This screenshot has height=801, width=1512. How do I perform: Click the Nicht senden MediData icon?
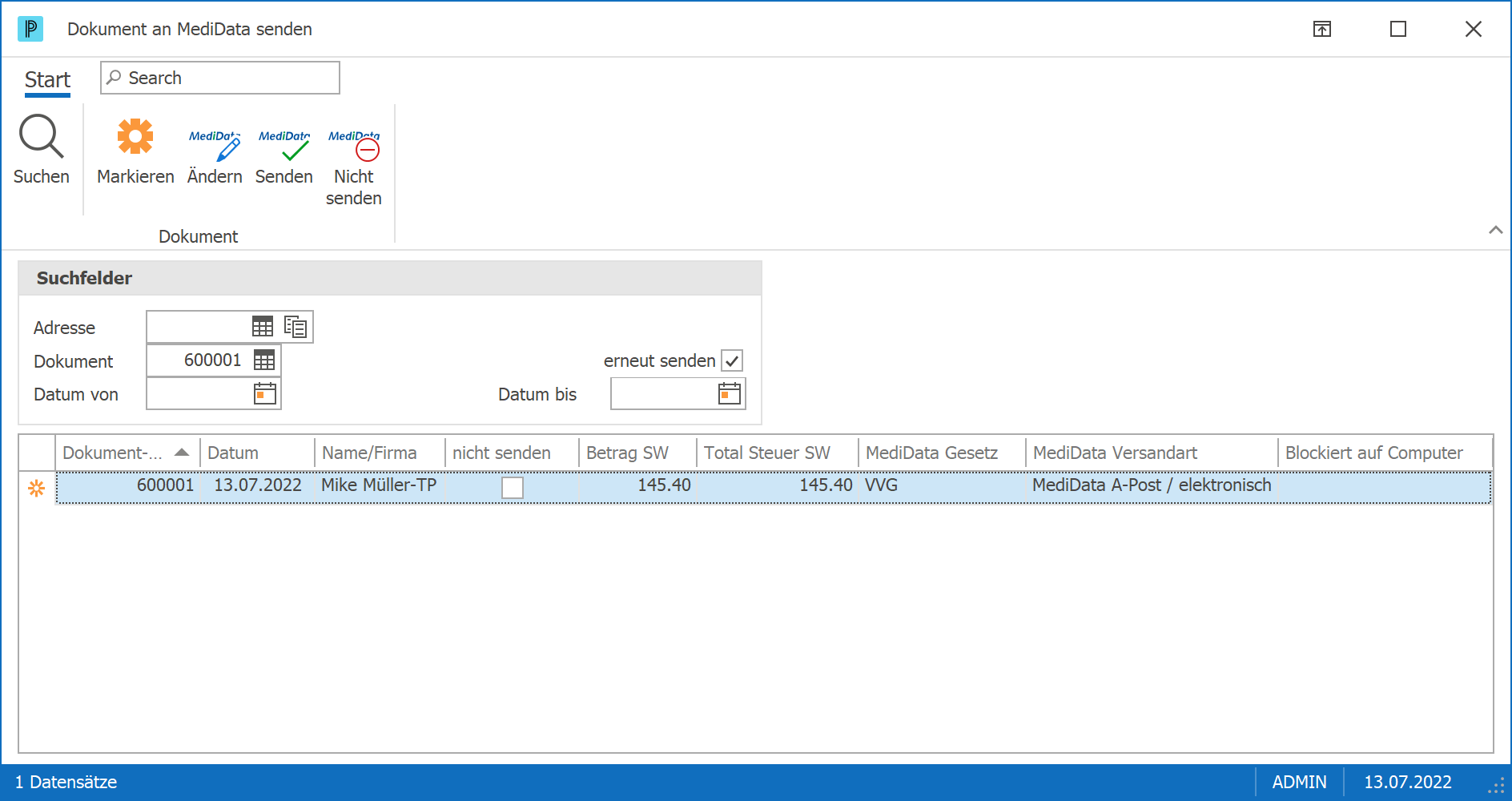(354, 145)
